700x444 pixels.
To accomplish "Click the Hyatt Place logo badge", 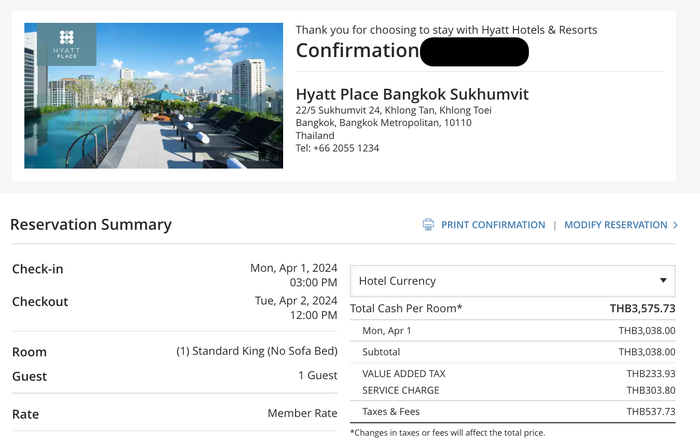I will [67, 45].
